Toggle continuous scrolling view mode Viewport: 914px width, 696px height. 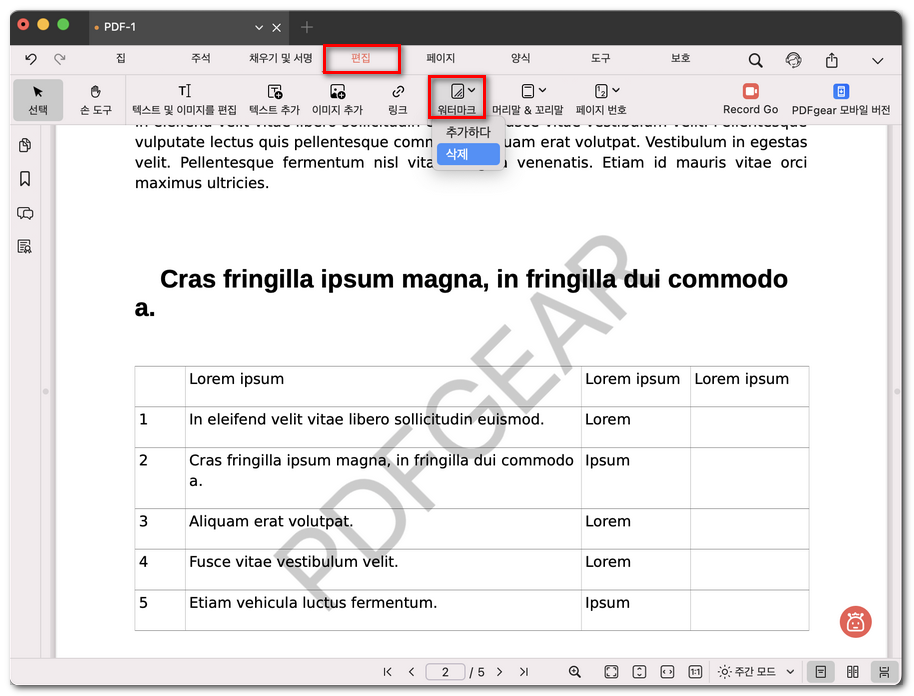tap(883, 672)
